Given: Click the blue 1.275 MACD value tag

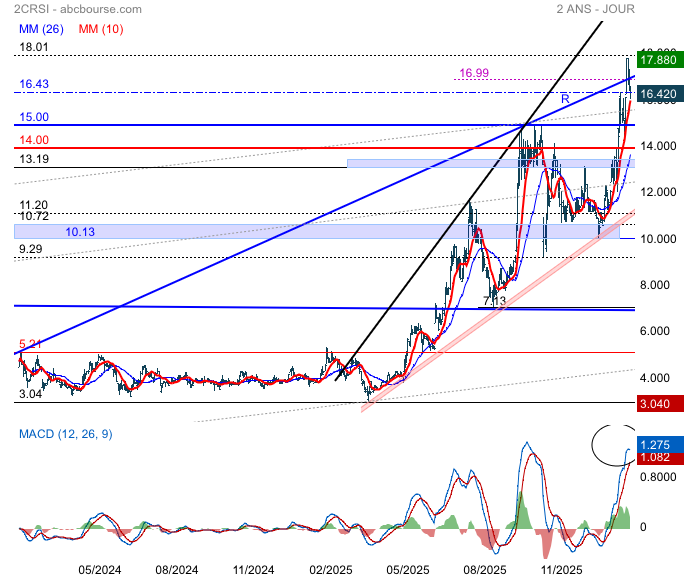Looking at the screenshot, I should (x=660, y=444).
